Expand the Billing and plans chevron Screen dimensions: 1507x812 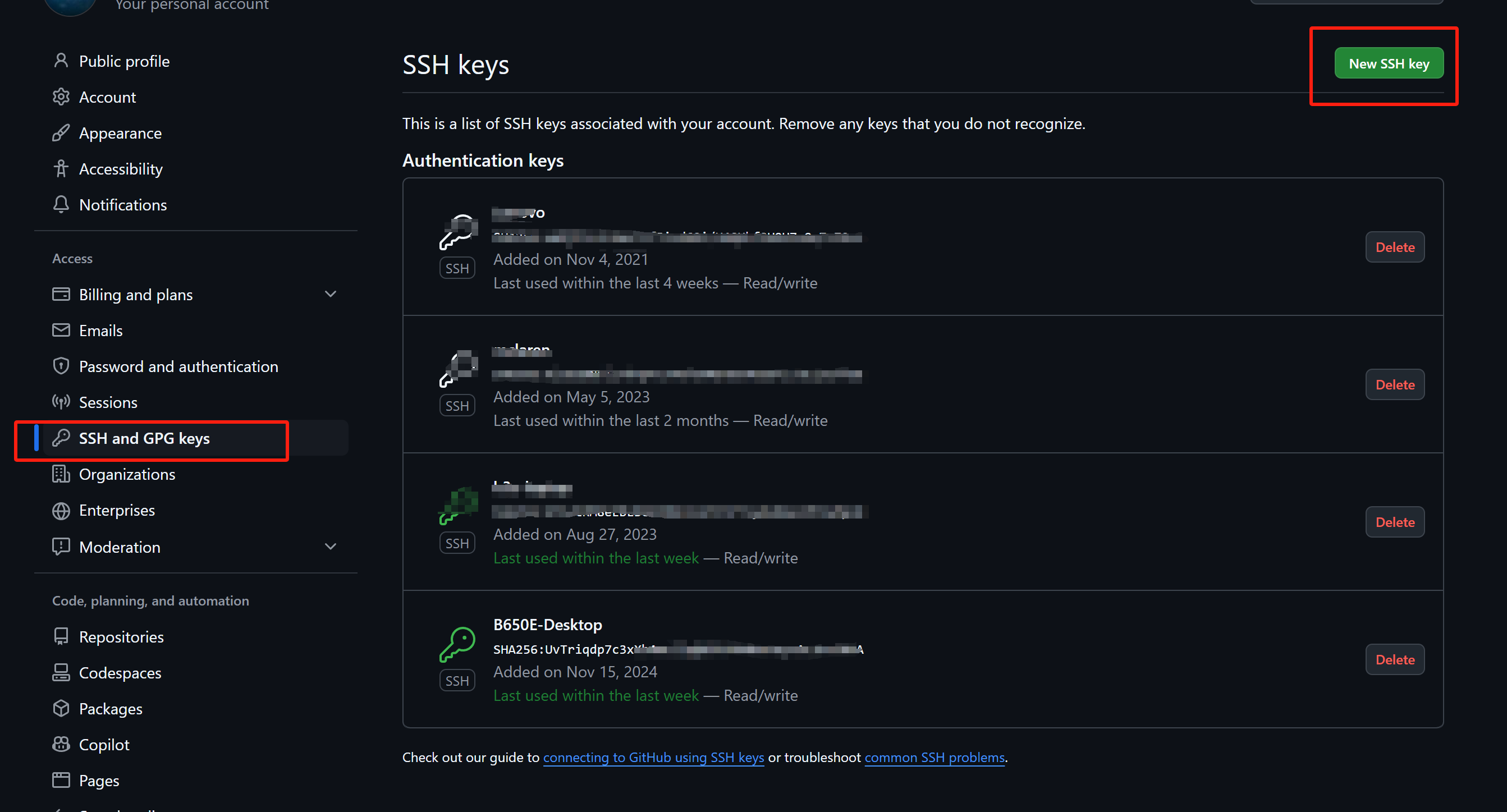[331, 294]
